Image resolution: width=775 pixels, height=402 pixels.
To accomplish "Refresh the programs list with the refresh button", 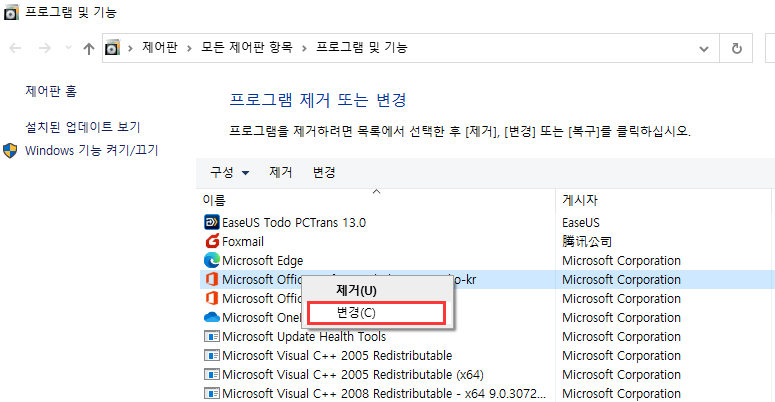I will [x=736, y=48].
